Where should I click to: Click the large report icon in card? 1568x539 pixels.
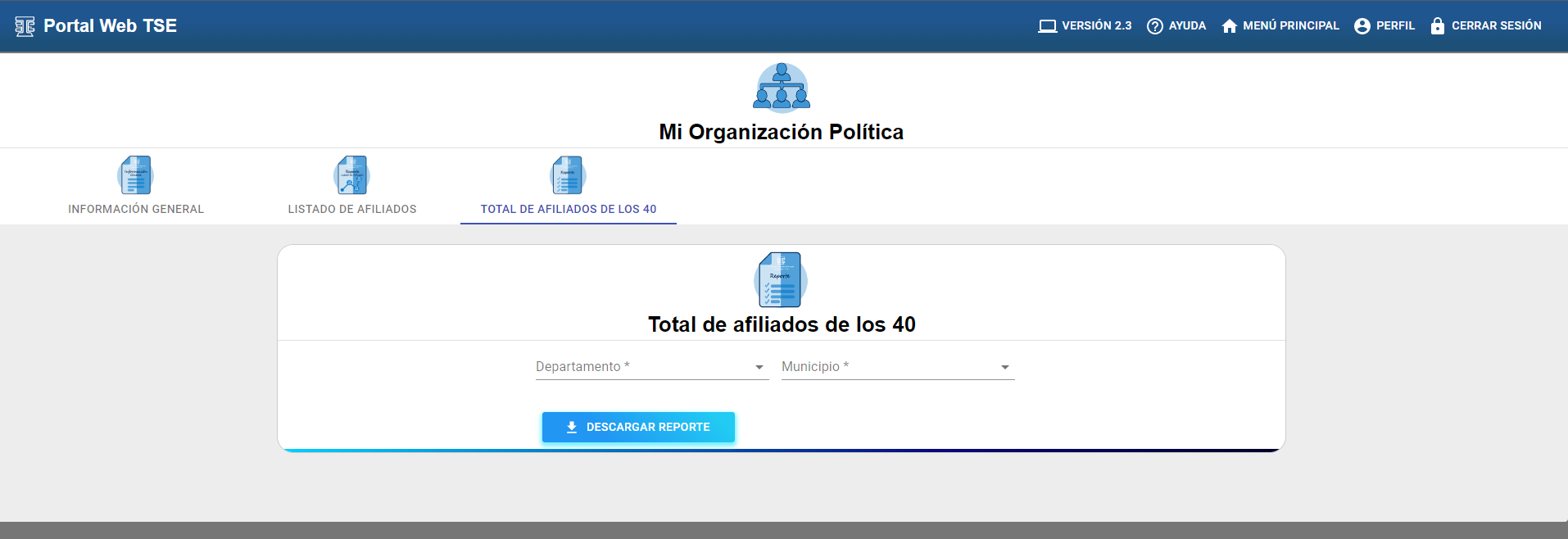point(781,280)
